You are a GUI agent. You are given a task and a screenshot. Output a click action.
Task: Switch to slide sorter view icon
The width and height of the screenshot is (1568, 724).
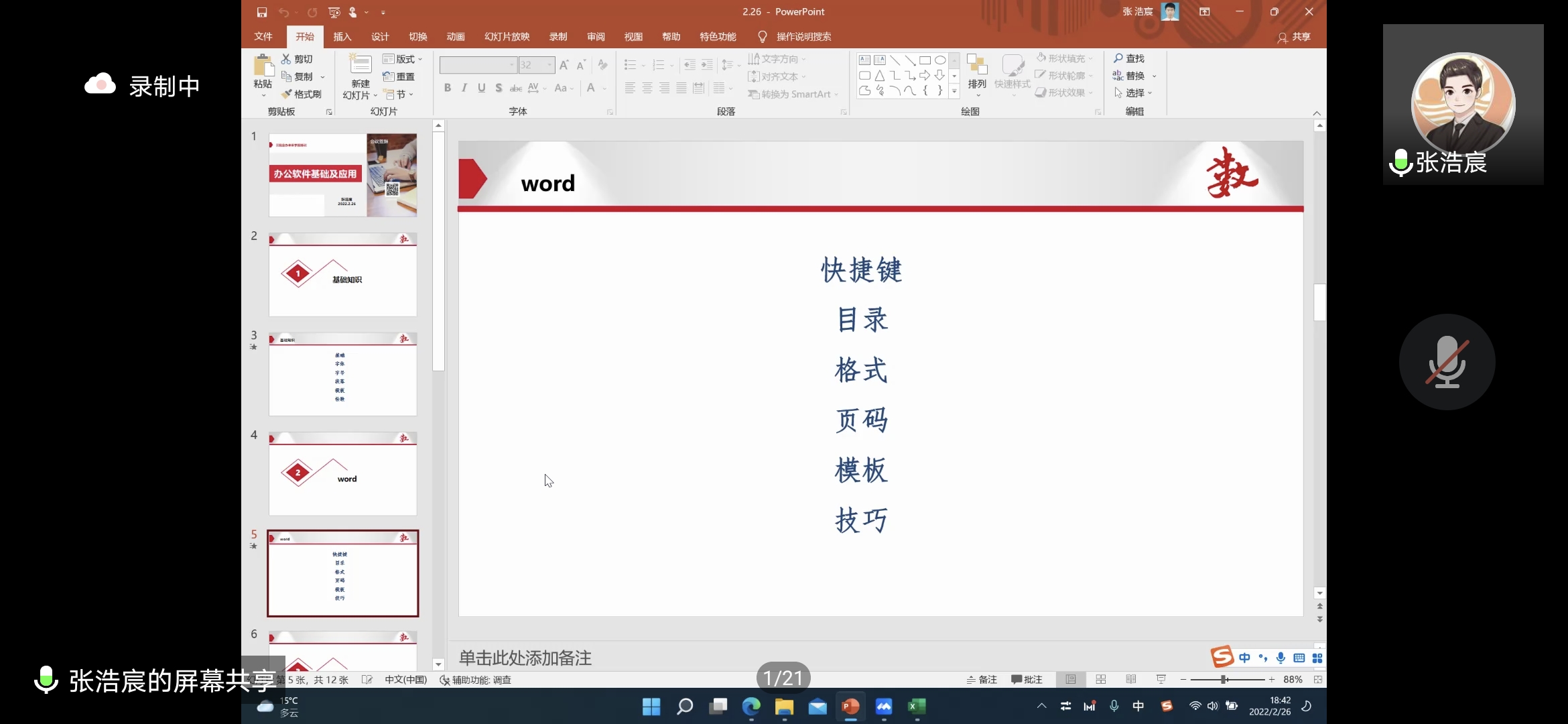pyautogui.click(x=1101, y=680)
